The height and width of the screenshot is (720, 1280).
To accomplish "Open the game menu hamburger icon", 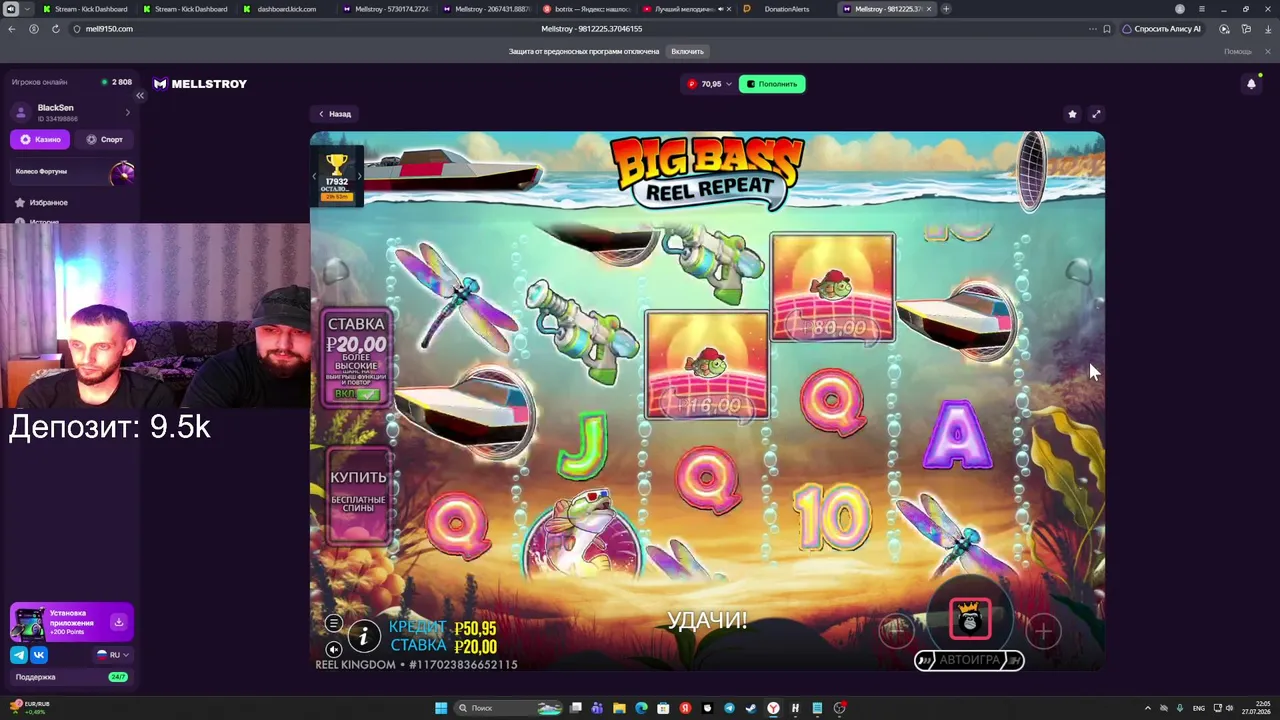I will pyautogui.click(x=334, y=623).
